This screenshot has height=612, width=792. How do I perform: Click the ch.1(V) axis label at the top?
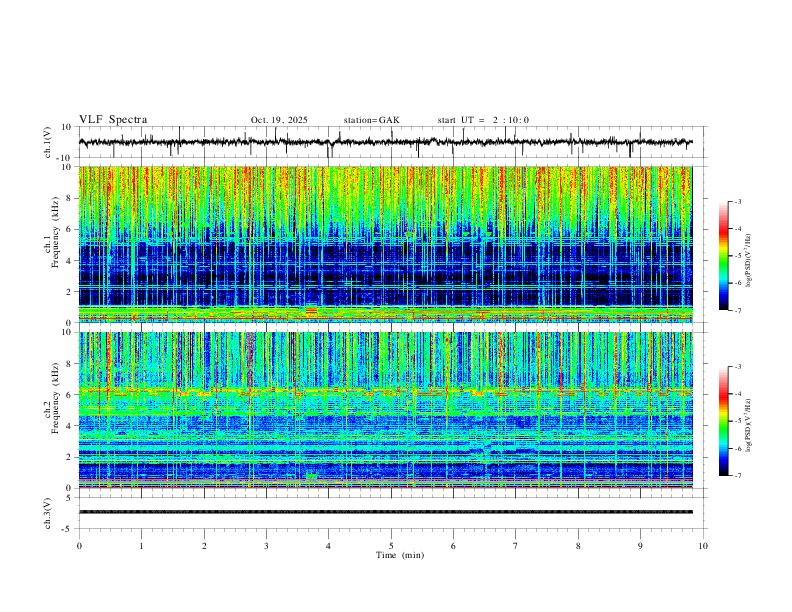tap(48, 142)
